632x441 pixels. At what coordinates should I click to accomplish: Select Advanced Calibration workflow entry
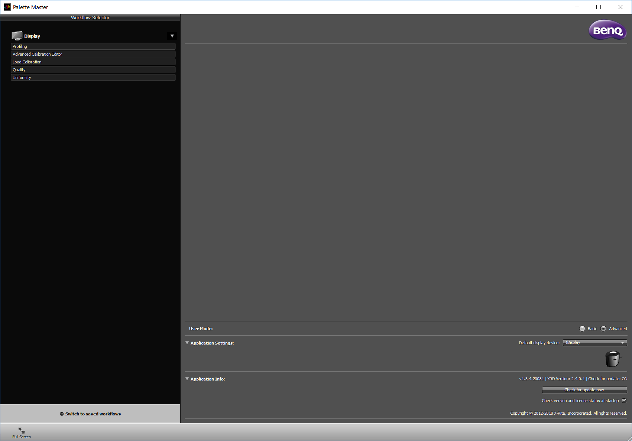pyautogui.click(x=93, y=54)
